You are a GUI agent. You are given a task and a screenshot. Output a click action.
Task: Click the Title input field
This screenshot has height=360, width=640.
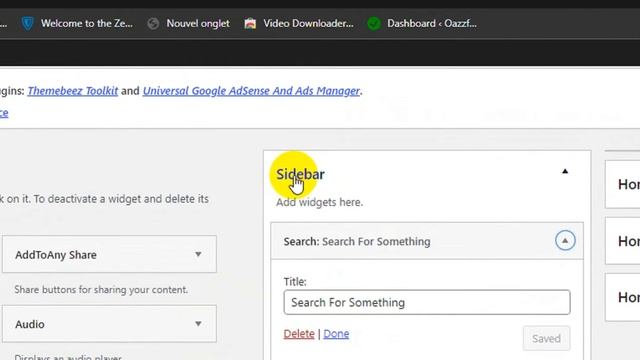click(427, 302)
